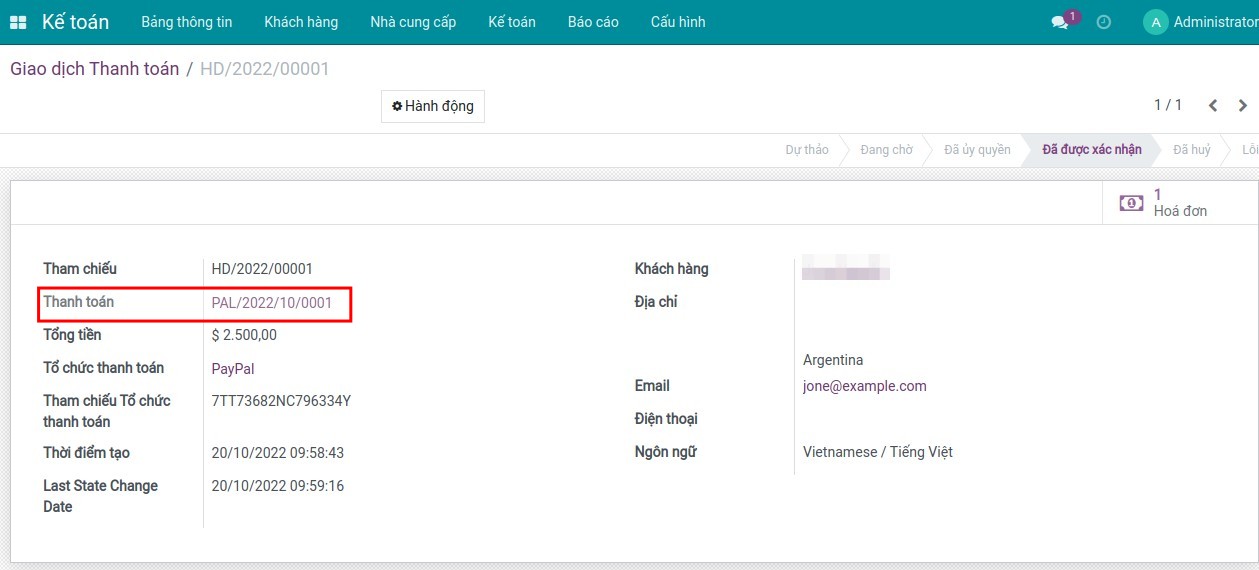Click provider reference 7TT73682NC796334Y
This screenshot has height=570, width=1259.
pos(281,401)
